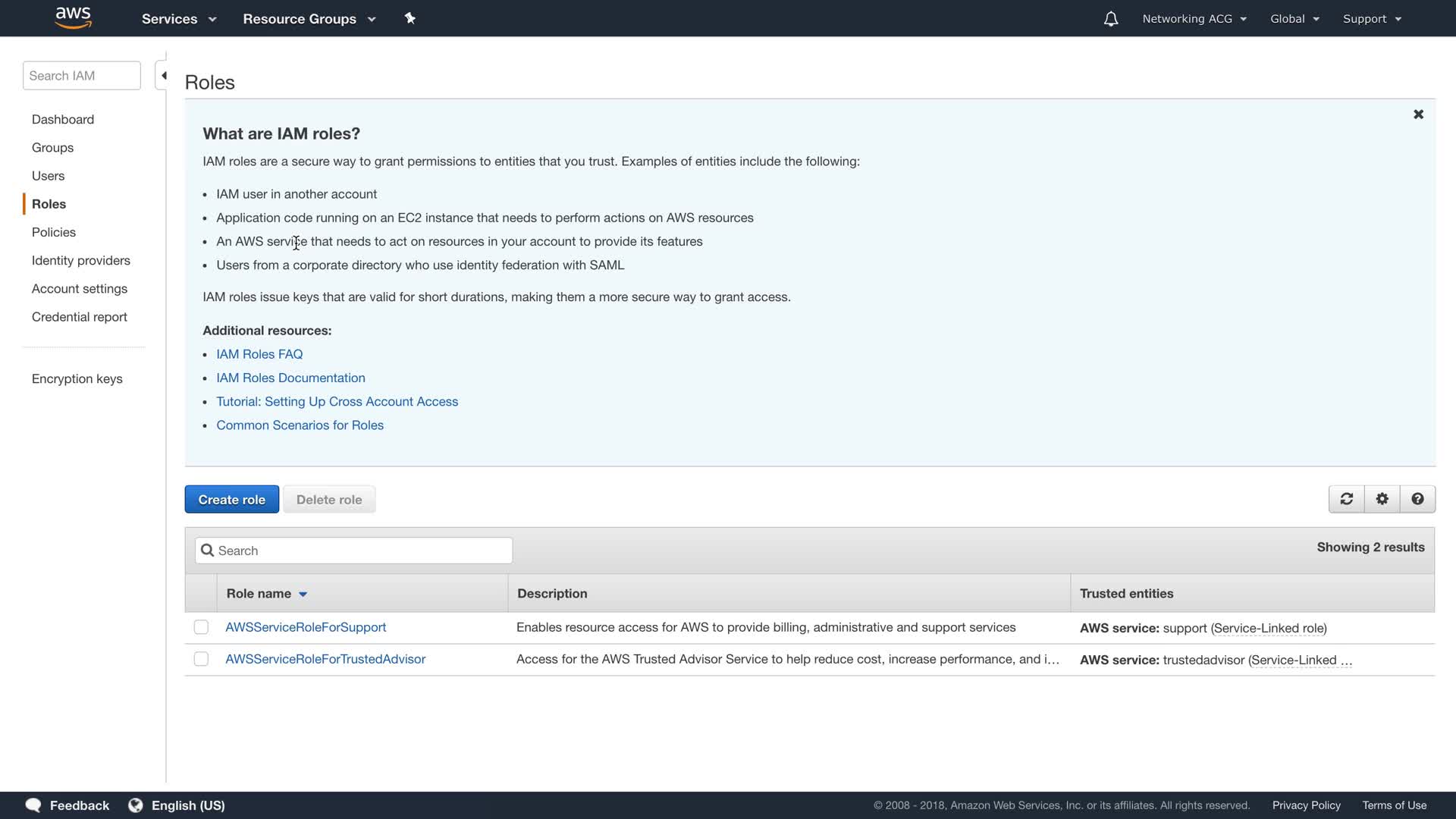Click the help question mark icon
This screenshot has height=819, width=1456.
coord(1417,499)
